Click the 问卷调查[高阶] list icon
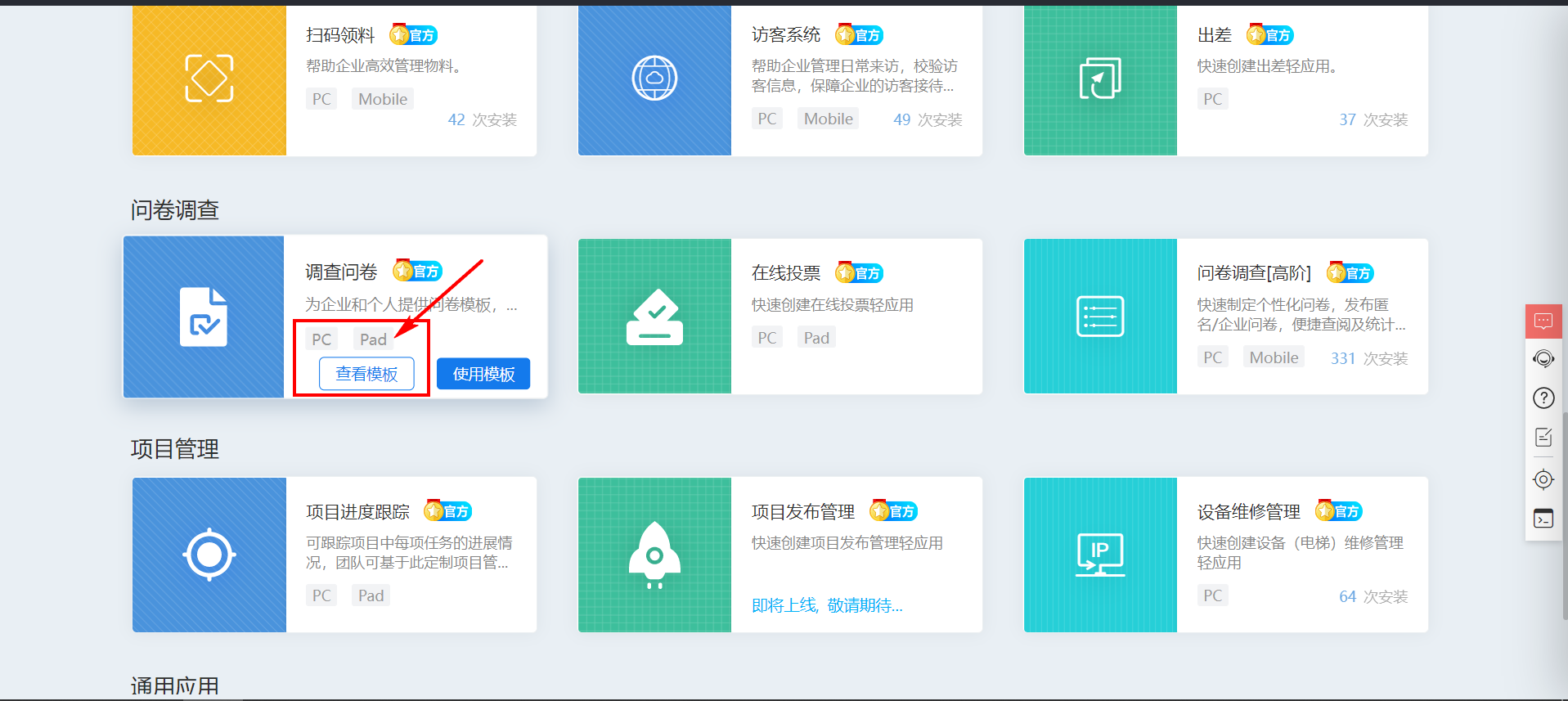Screen dimensions: 1568x701 click(x=1100, y=317)
